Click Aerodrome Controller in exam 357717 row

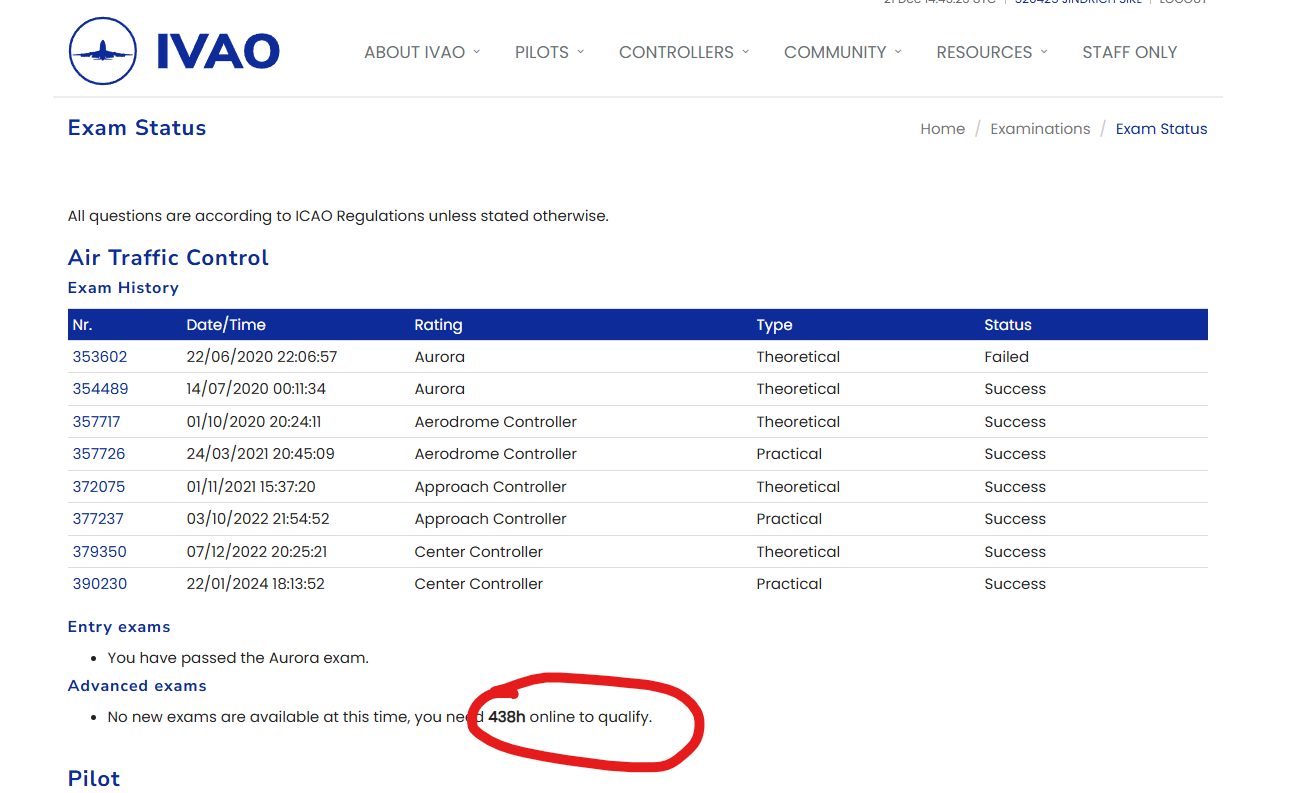point(495,422)
